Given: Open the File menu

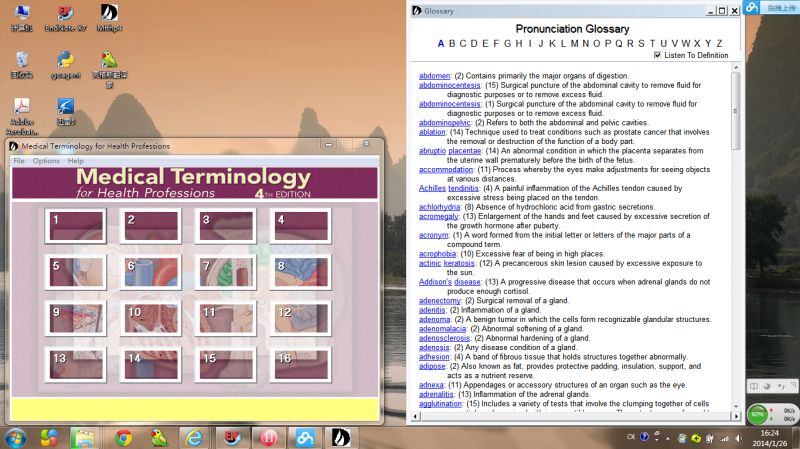Looking at the screenshot, I should tap(19, 161).
